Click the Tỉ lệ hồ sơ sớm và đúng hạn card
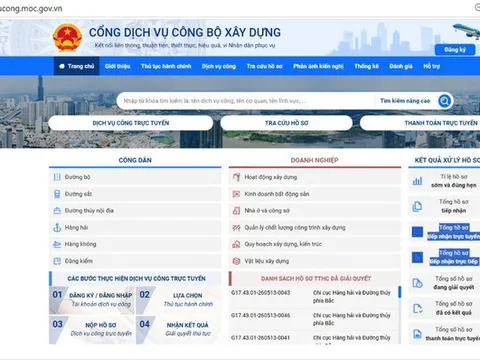This screenshot has height=360, width=480. coord(444,181)
